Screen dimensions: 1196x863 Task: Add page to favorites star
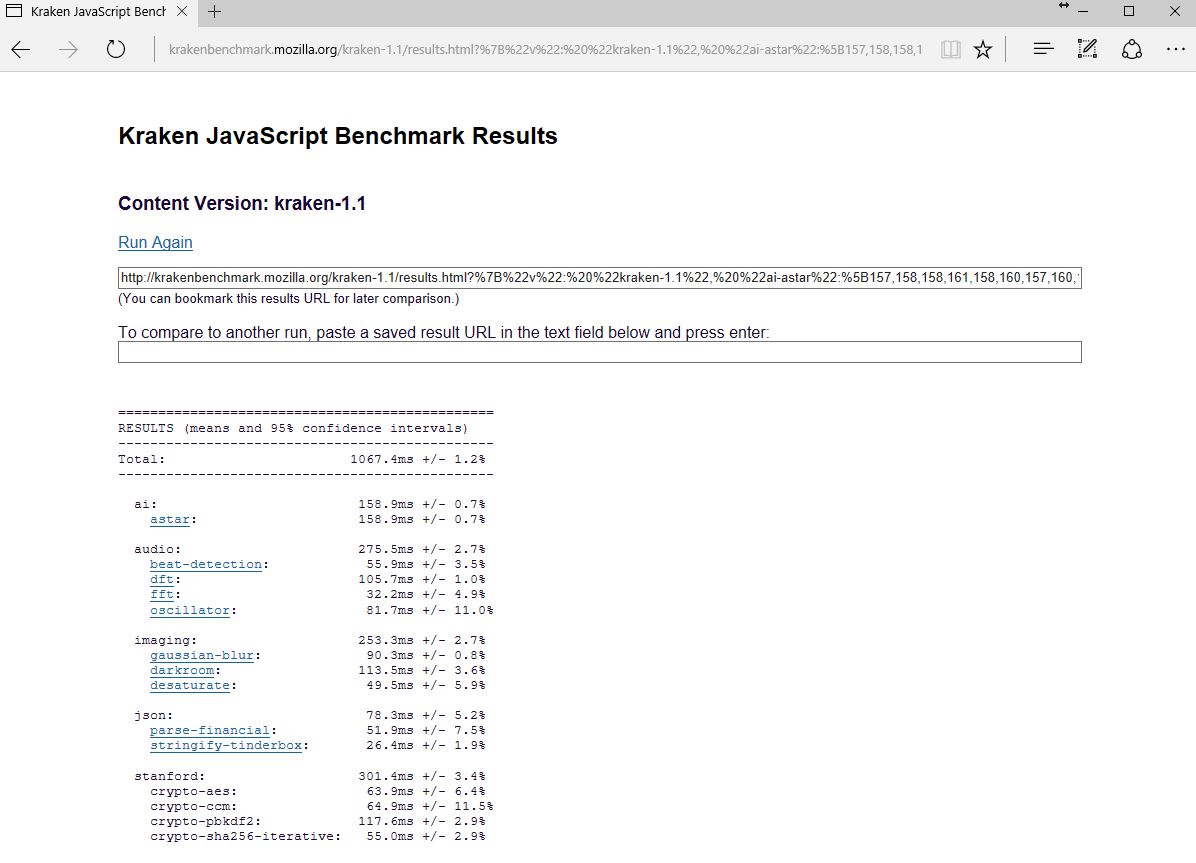click(x=983, y=50)
